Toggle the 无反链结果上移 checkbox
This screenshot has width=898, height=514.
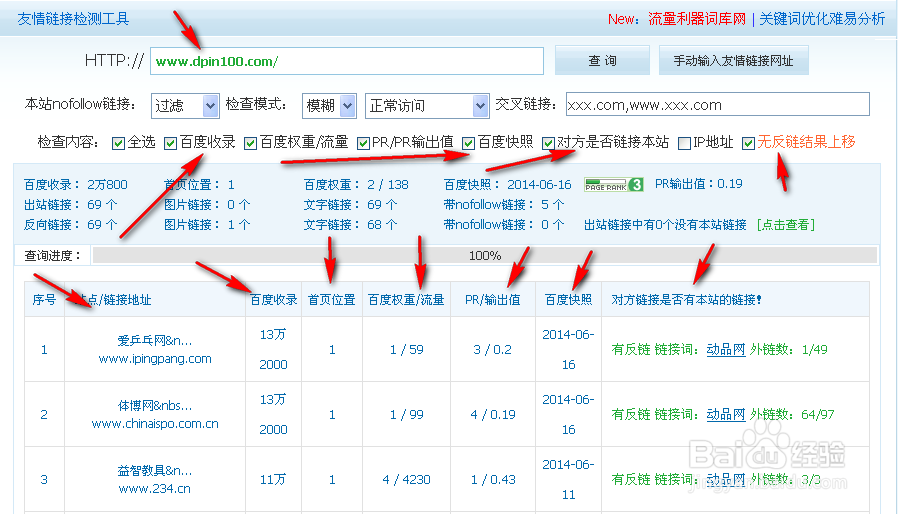(749, 143)
